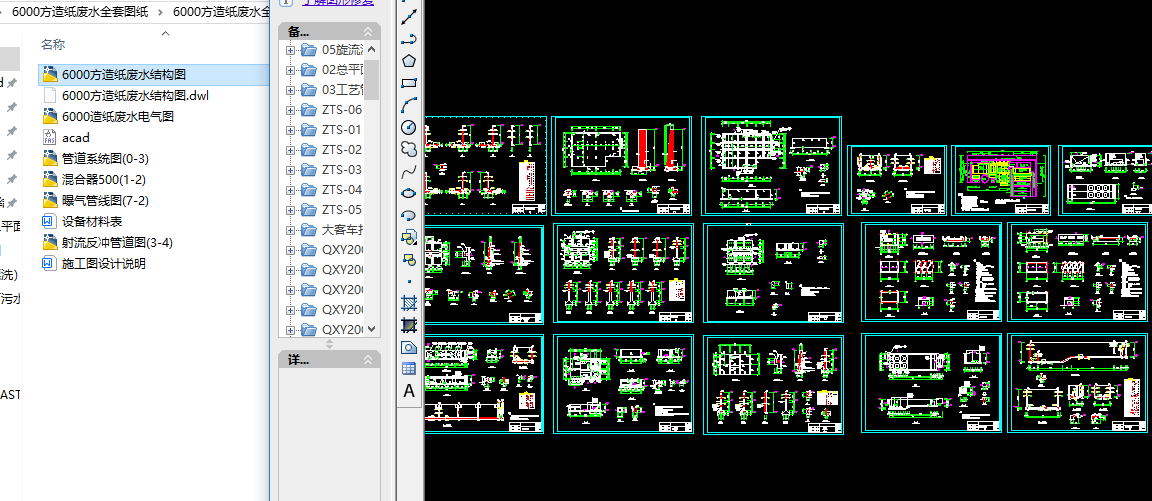Expand the ZTS-03 tree node
Viewport: 1152px width, 501px height.
pyautogui.click(x=290, y=170)
